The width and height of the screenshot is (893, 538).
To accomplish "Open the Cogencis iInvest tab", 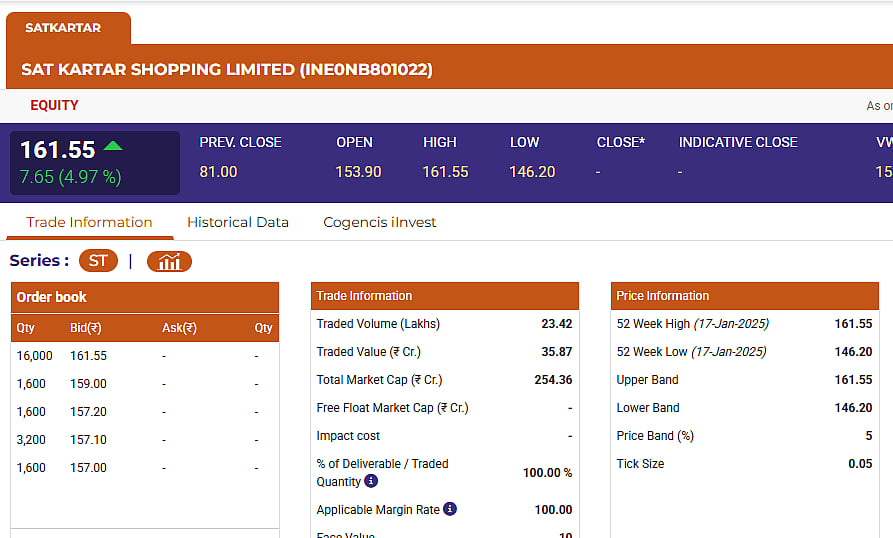I will coord(380,222).
